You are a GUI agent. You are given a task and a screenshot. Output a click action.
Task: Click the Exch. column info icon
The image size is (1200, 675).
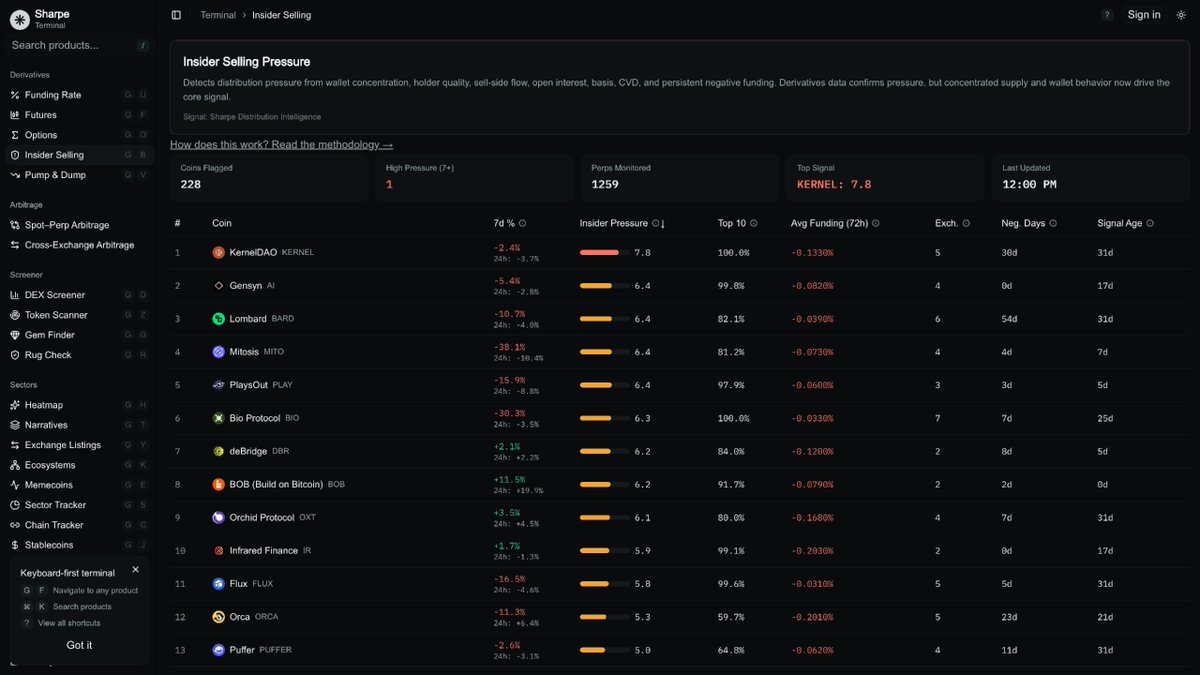coord(966,224)
